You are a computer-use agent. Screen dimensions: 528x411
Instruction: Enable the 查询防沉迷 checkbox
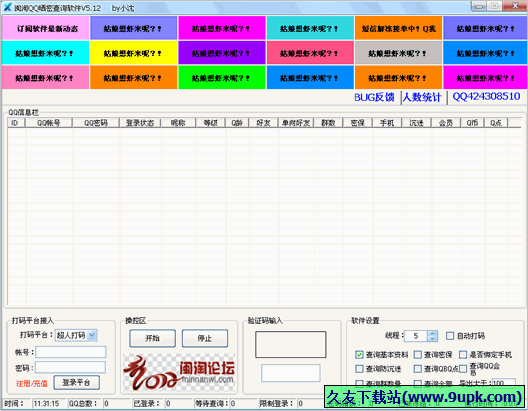(x=359, y=369)
